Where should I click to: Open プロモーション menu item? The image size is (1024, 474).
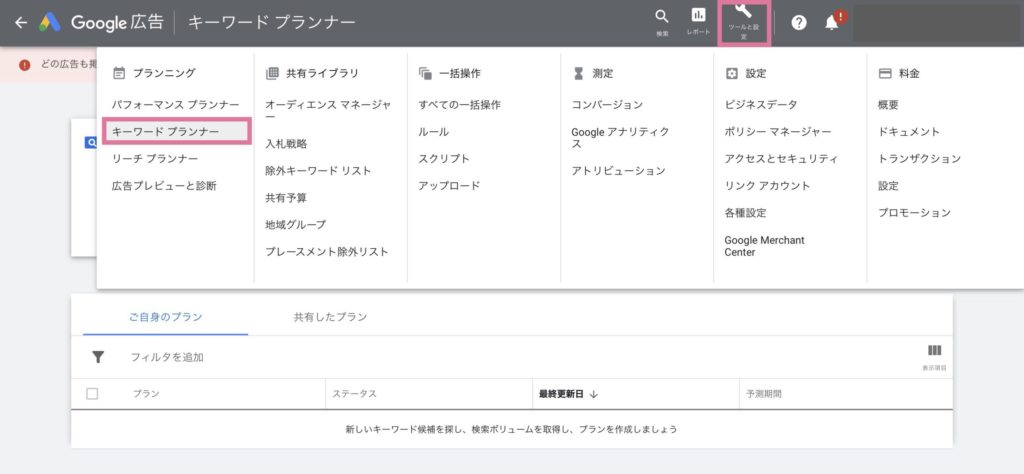pyautogui.click(x=914, y=212)
